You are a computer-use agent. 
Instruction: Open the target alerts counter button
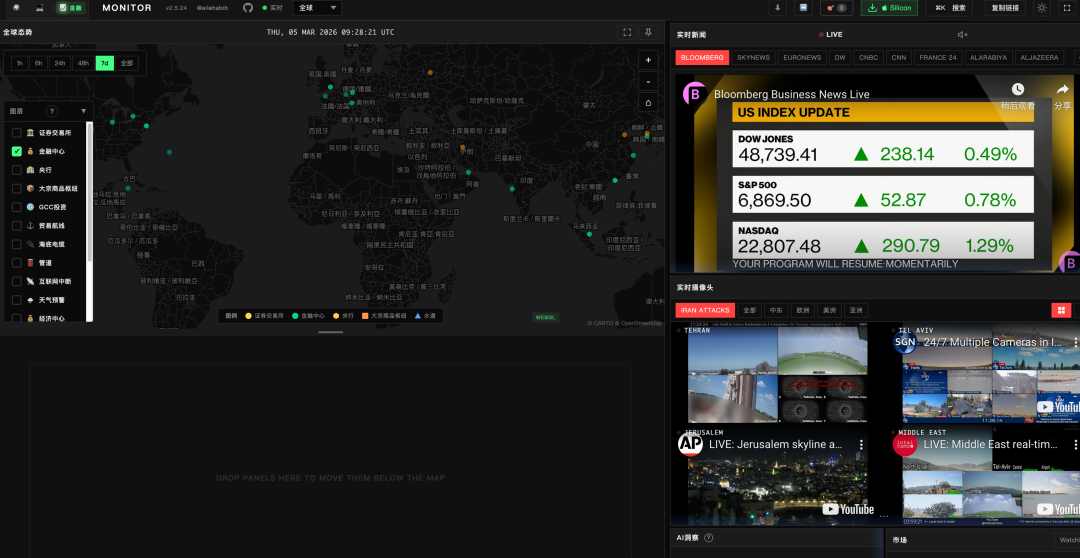[836, 8]
